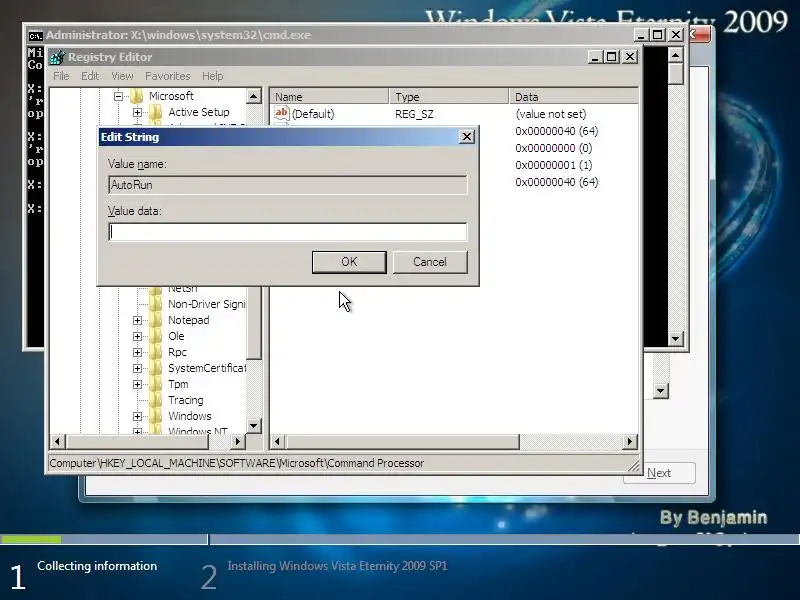The image size is (800, 600).
Task: Expand the Ole key
Action: tap(137, 336)
